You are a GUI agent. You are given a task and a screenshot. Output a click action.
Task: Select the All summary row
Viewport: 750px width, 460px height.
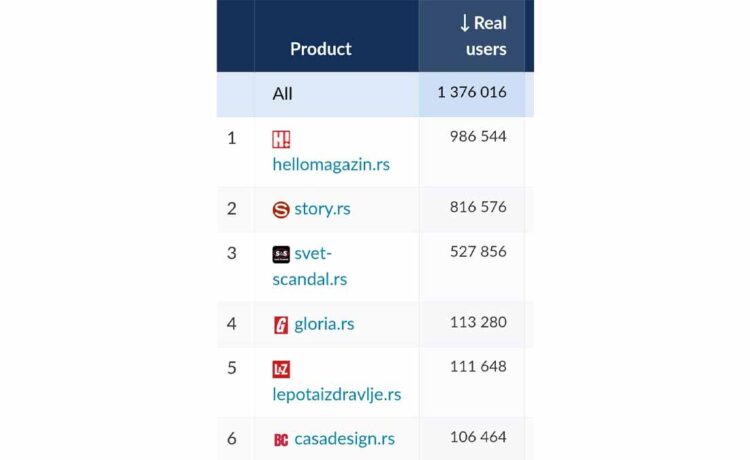coord(375,94)
